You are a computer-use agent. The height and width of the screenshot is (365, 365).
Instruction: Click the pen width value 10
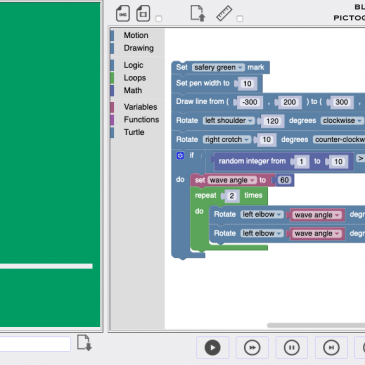(247, 83)
